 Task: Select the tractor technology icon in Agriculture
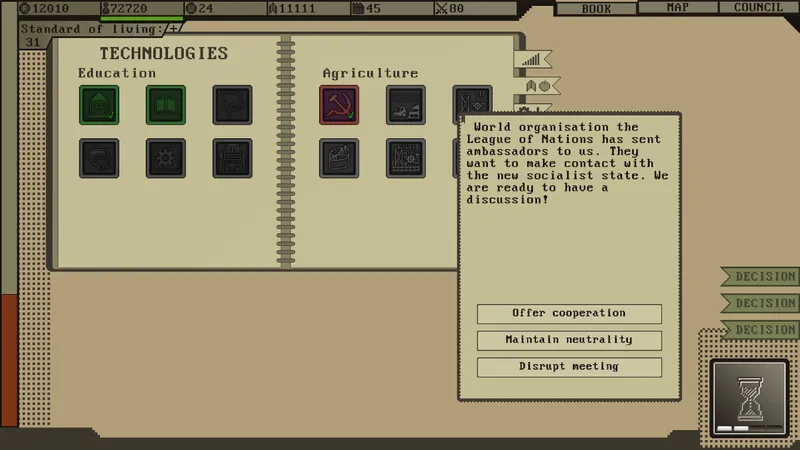point(406,105)
